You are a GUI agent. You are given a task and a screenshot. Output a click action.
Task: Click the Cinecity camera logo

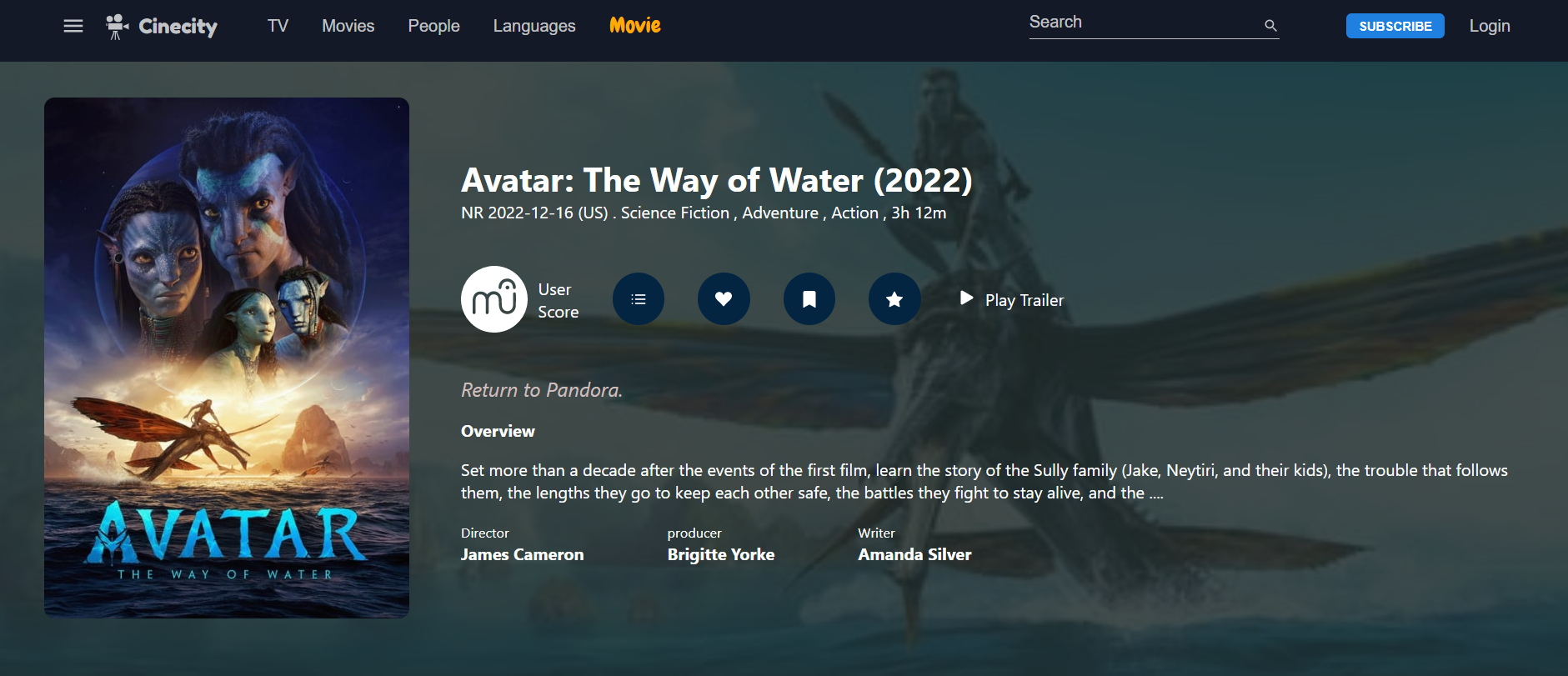(117, 27)
